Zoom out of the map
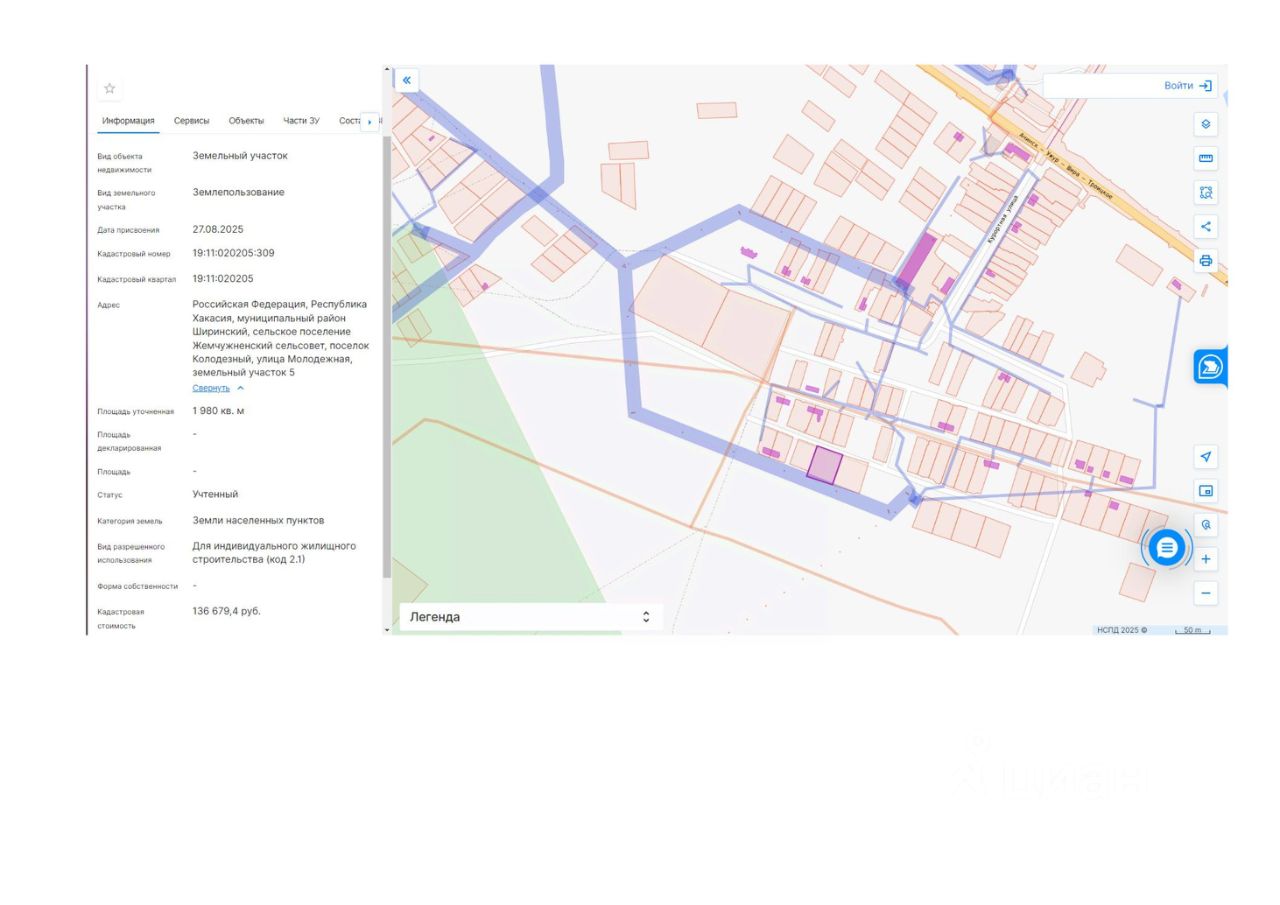The height and width of the screenshot is (905, 1280). 1206,593
